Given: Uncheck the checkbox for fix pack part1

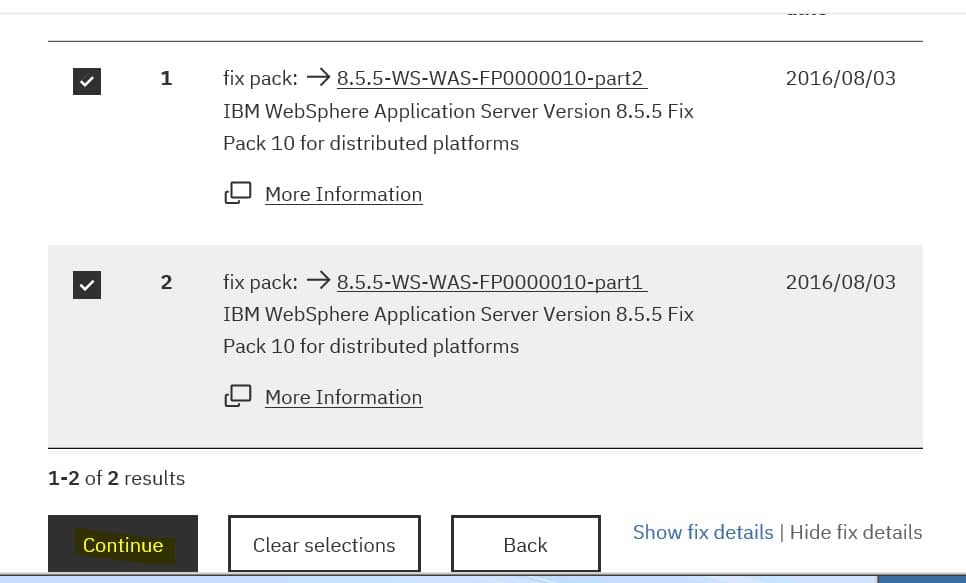Looking at the screenshot, I should pos(87,285).
